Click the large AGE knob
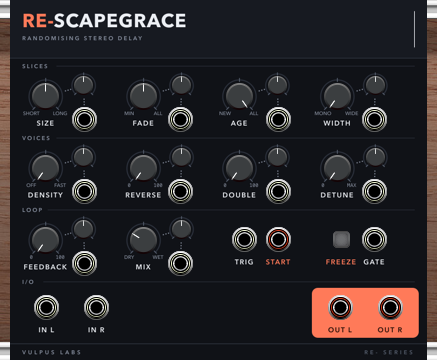This screenshot has height=360, width=437. click(239, 95)
